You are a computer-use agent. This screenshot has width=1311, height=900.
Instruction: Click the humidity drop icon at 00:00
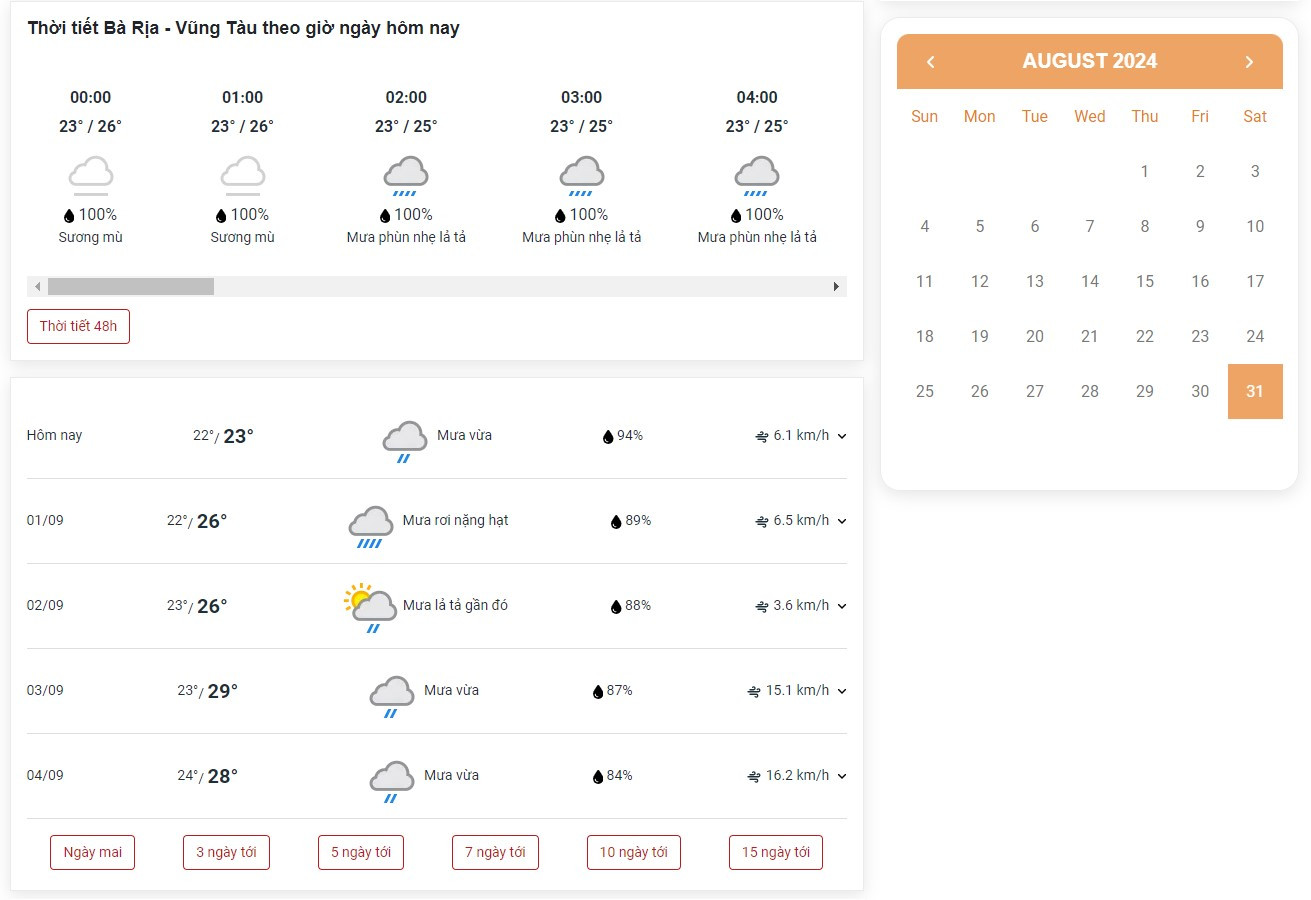69,215
